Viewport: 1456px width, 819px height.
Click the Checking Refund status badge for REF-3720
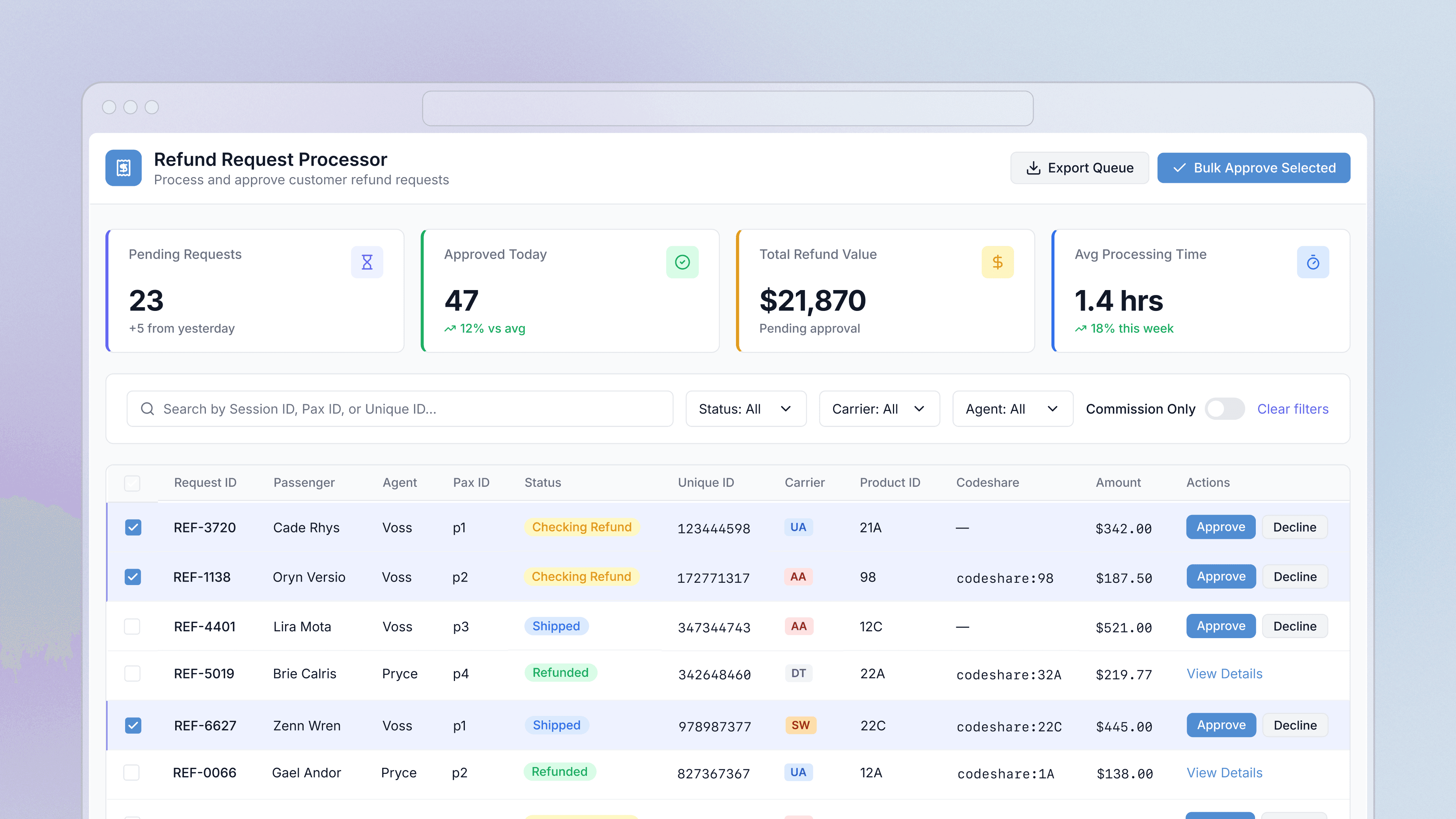(582, 527)
